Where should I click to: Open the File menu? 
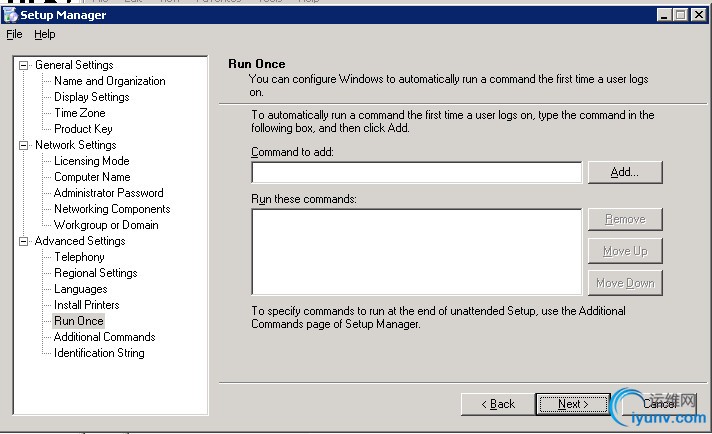14,34
